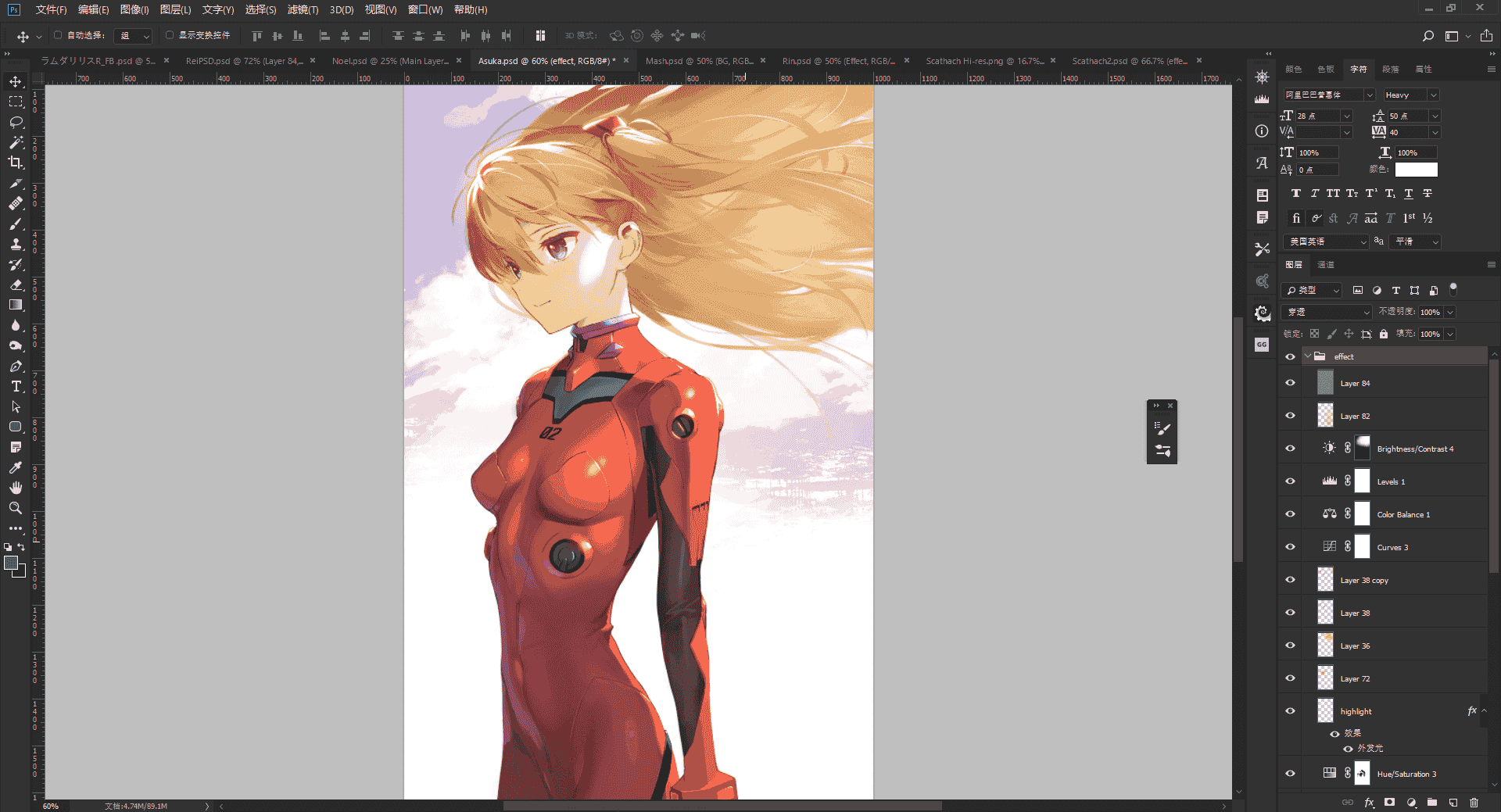Viewport: 1501px width, 812px height.
Task: Select the Pen tool
Action: [x=16, y=366]
